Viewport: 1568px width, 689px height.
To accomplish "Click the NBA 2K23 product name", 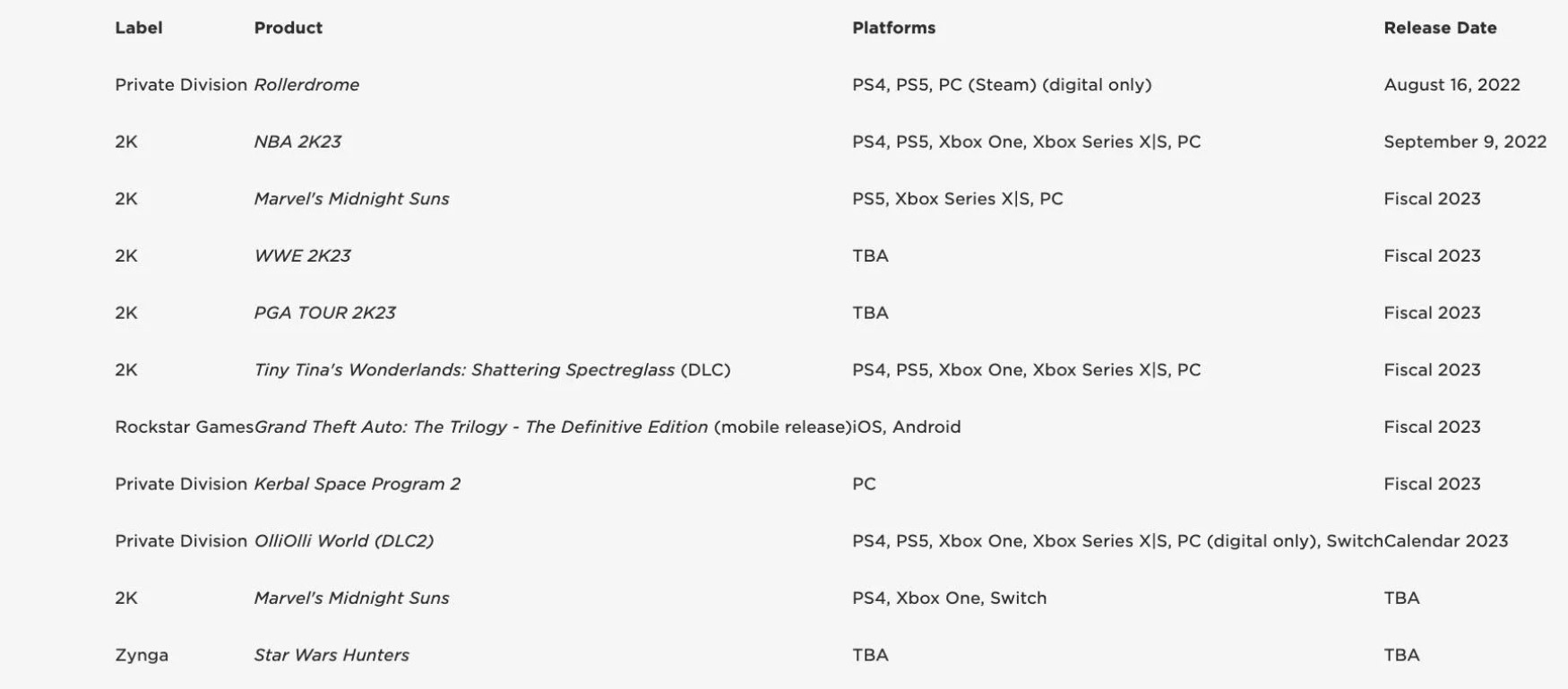I will (x=297, y=142).
